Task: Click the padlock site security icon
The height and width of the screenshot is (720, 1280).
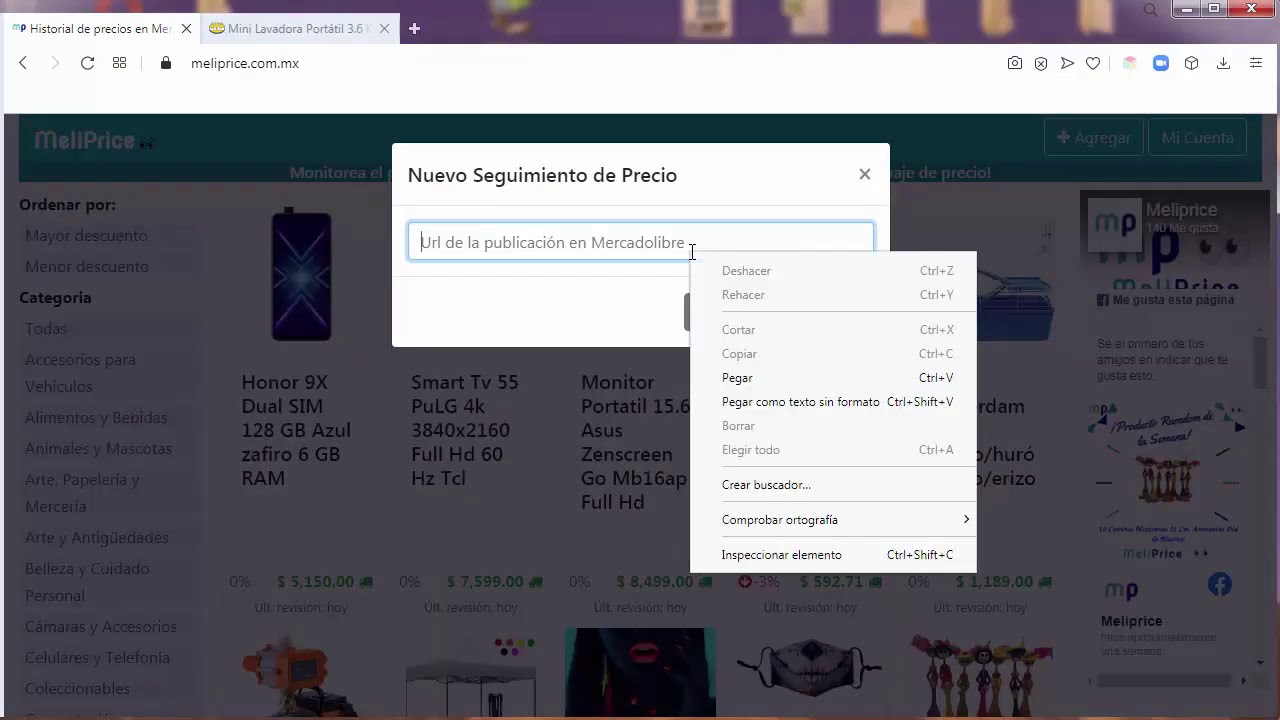Action: coord(166,63)
